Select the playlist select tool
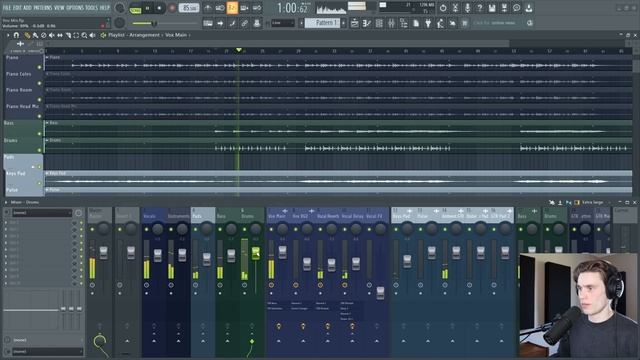640x360 pixels. click(x=76, y=35)
